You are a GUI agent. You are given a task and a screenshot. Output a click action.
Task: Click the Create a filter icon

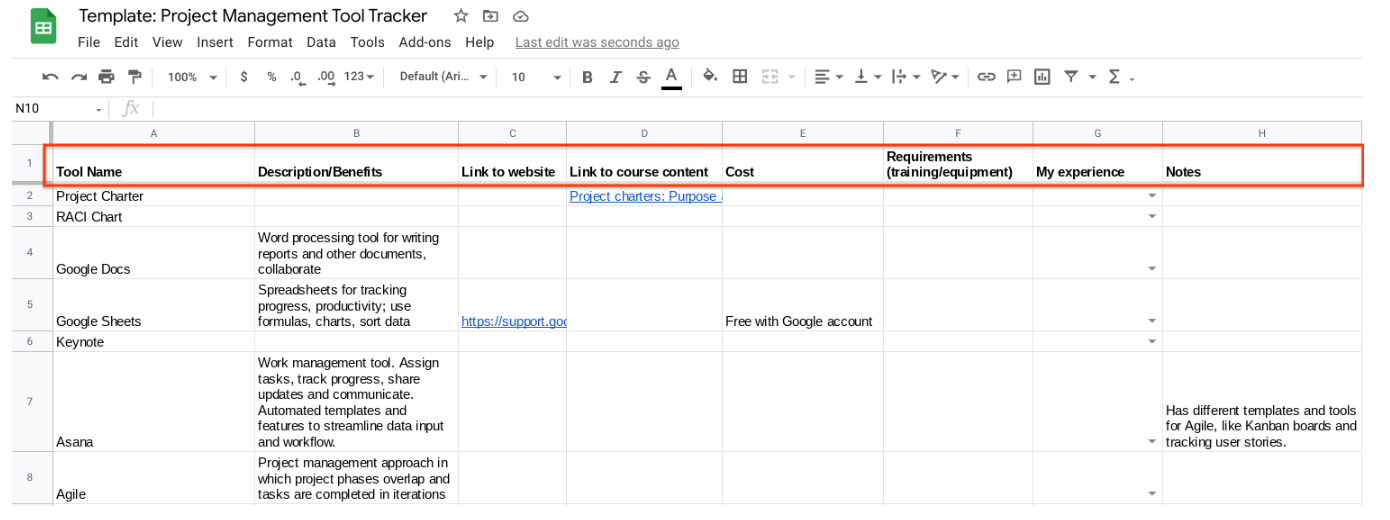pos(1071,77)
